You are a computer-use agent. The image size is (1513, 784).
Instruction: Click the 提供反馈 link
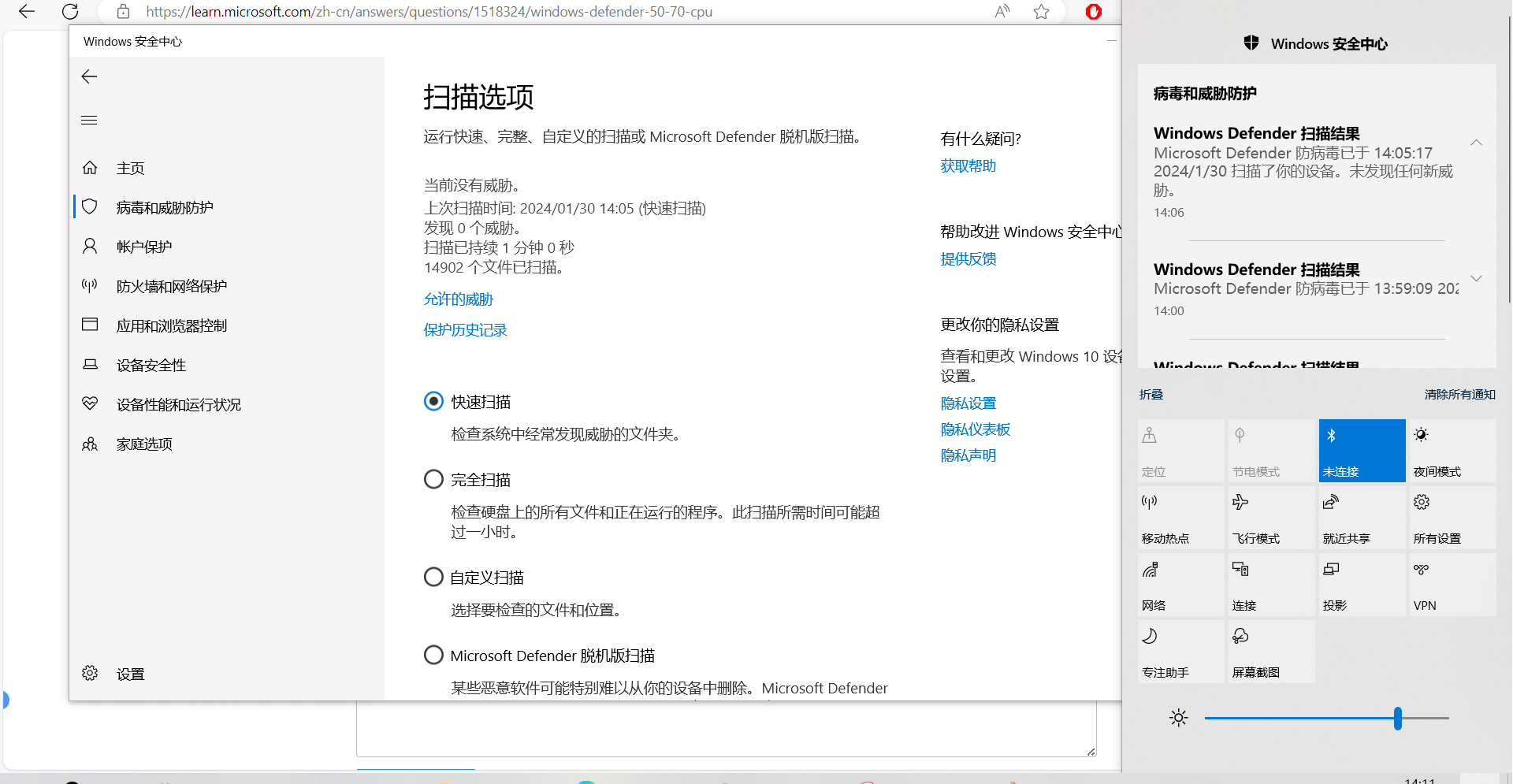[x=968, y=258]
